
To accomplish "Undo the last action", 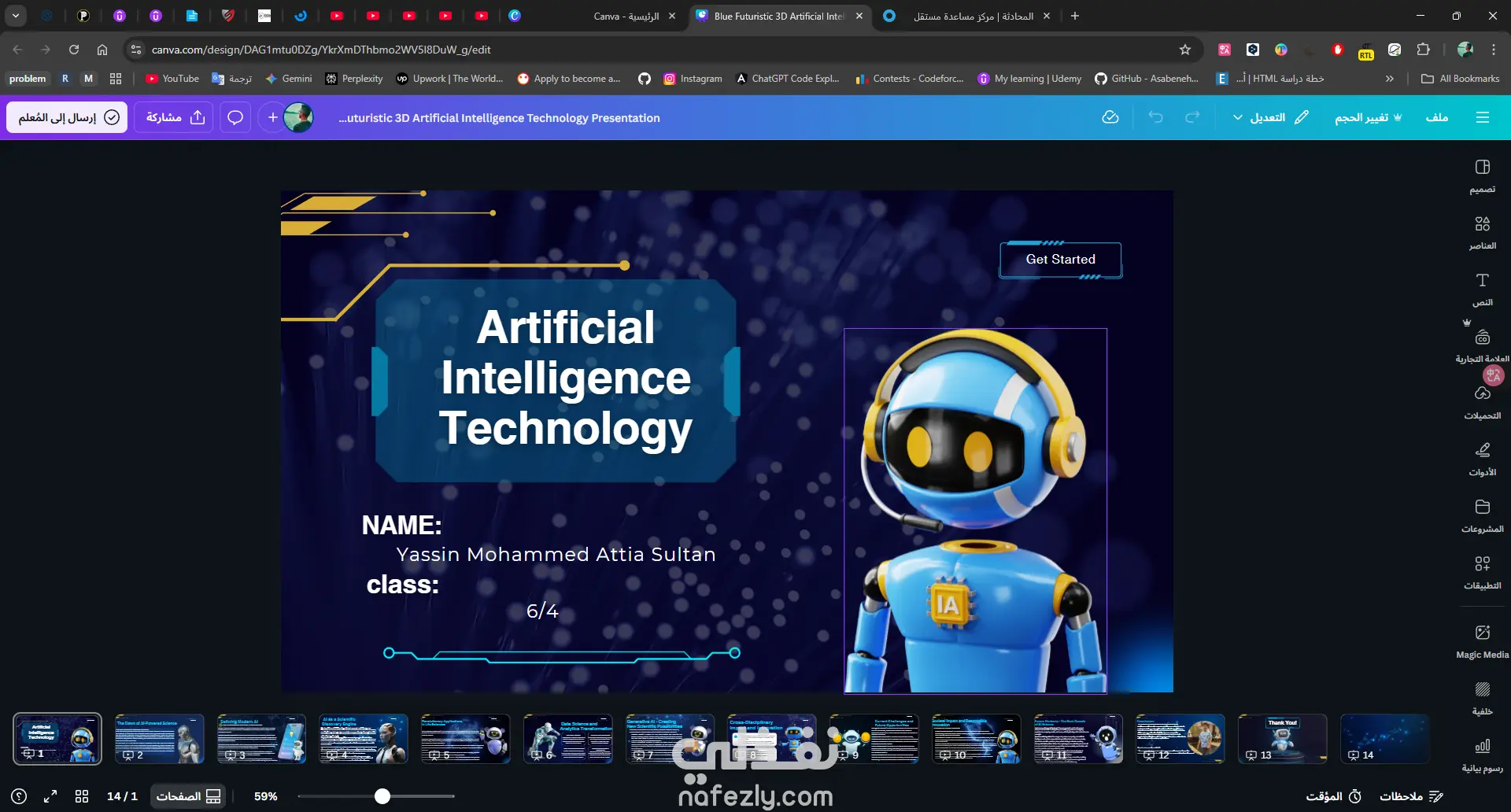I will pyautogui.click(x=1155, y=117).
